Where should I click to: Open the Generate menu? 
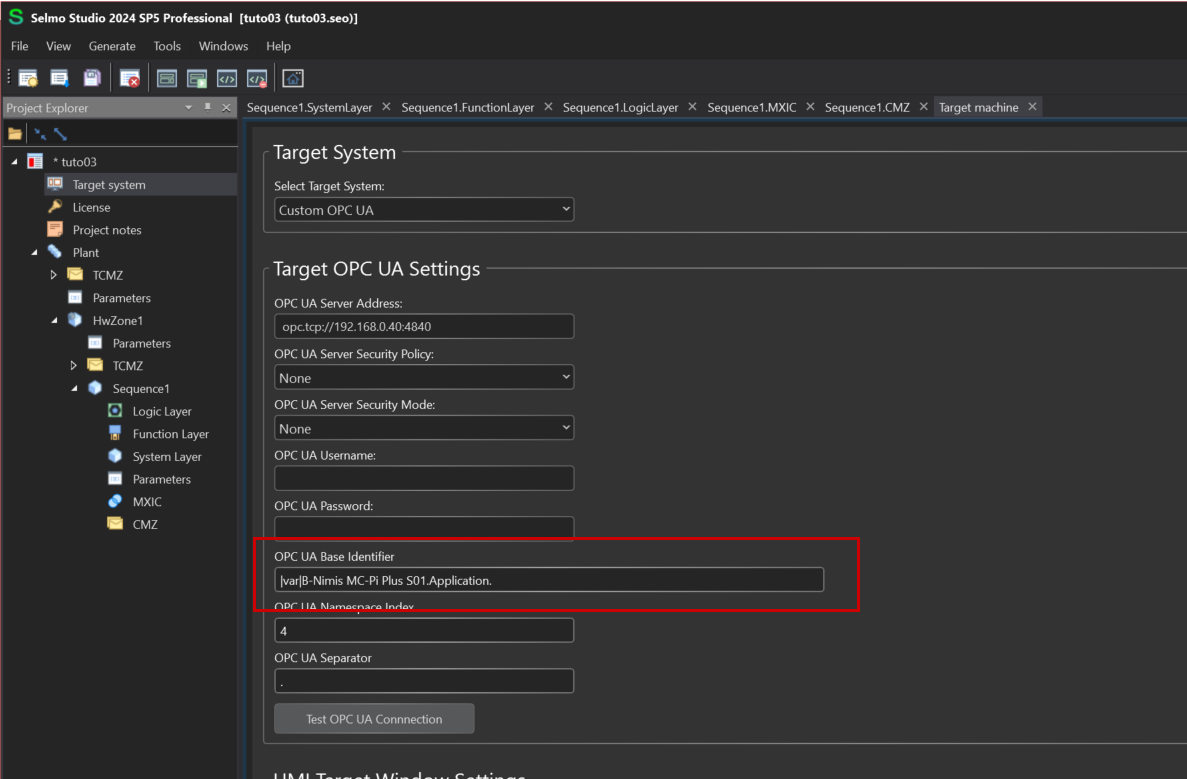point(112,46)
